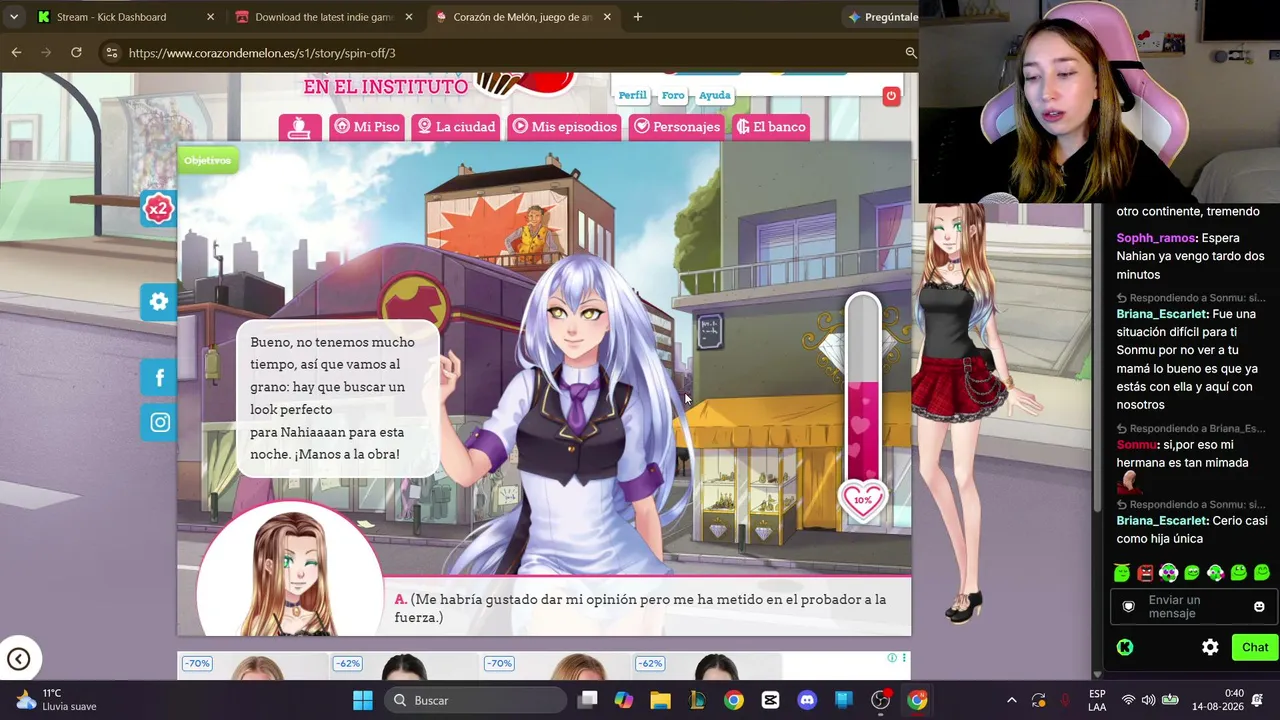Open the story book icon tab
The height and width of the screenshot is (720, 1280).
tap(300, 127)
